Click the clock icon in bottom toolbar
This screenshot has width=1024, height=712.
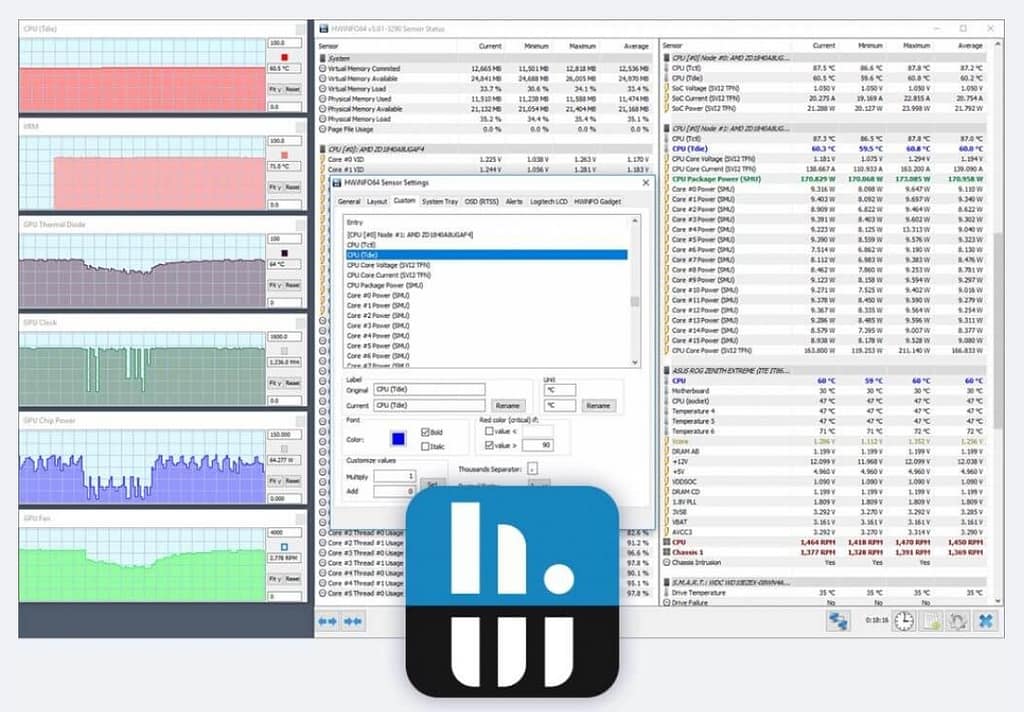(x=903, y=621)
